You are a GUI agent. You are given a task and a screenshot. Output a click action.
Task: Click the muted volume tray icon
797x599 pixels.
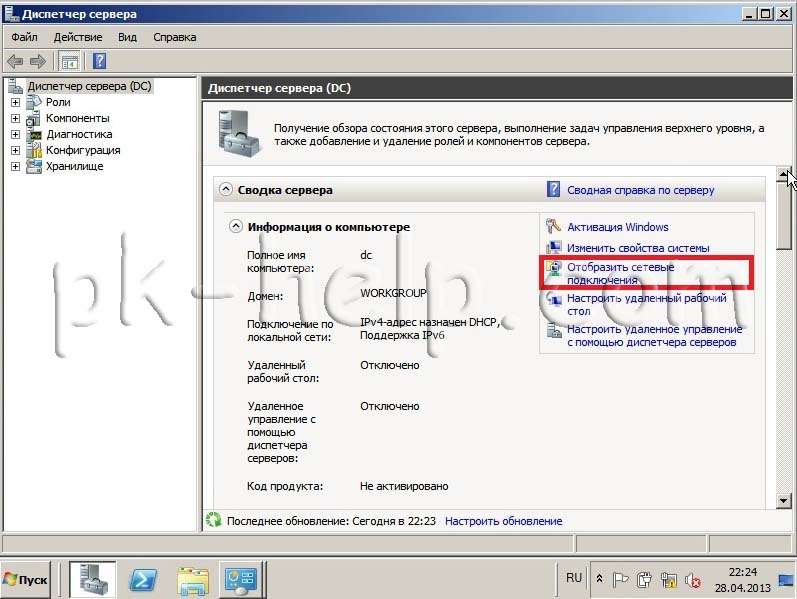click(x=690, y=579)
